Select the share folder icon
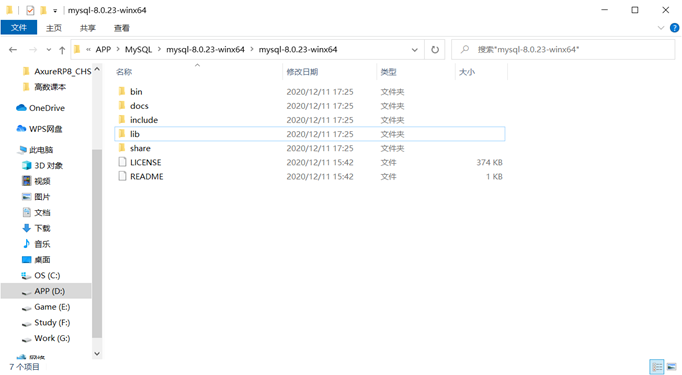Image resolution: width=682 pixels, height=375 pixels. 122,148
